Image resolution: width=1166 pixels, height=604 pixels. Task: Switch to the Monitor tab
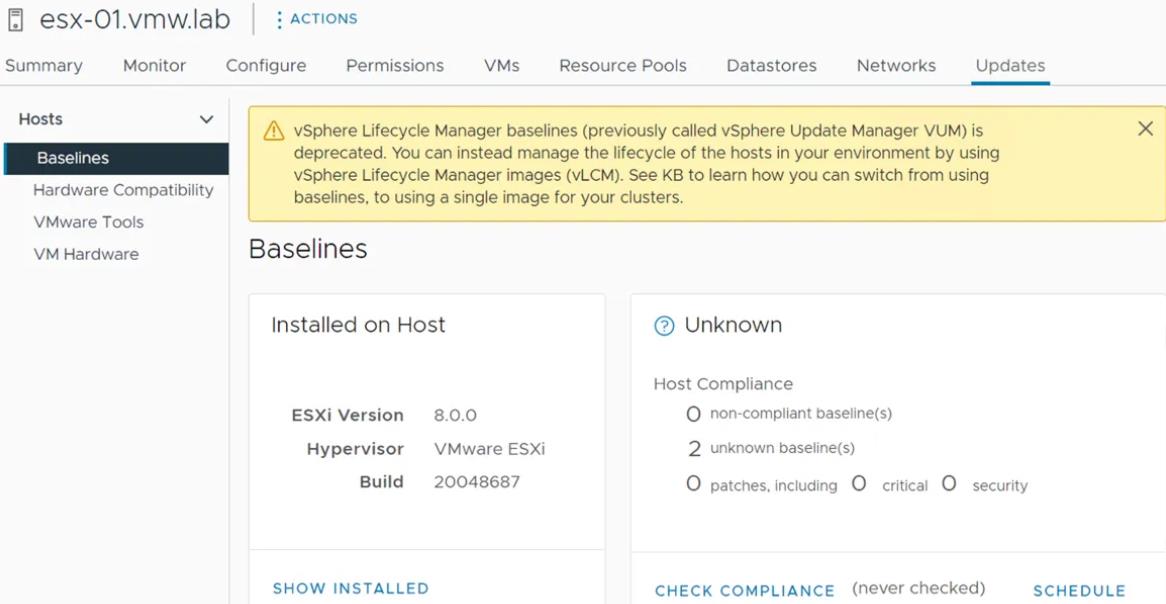155,65
